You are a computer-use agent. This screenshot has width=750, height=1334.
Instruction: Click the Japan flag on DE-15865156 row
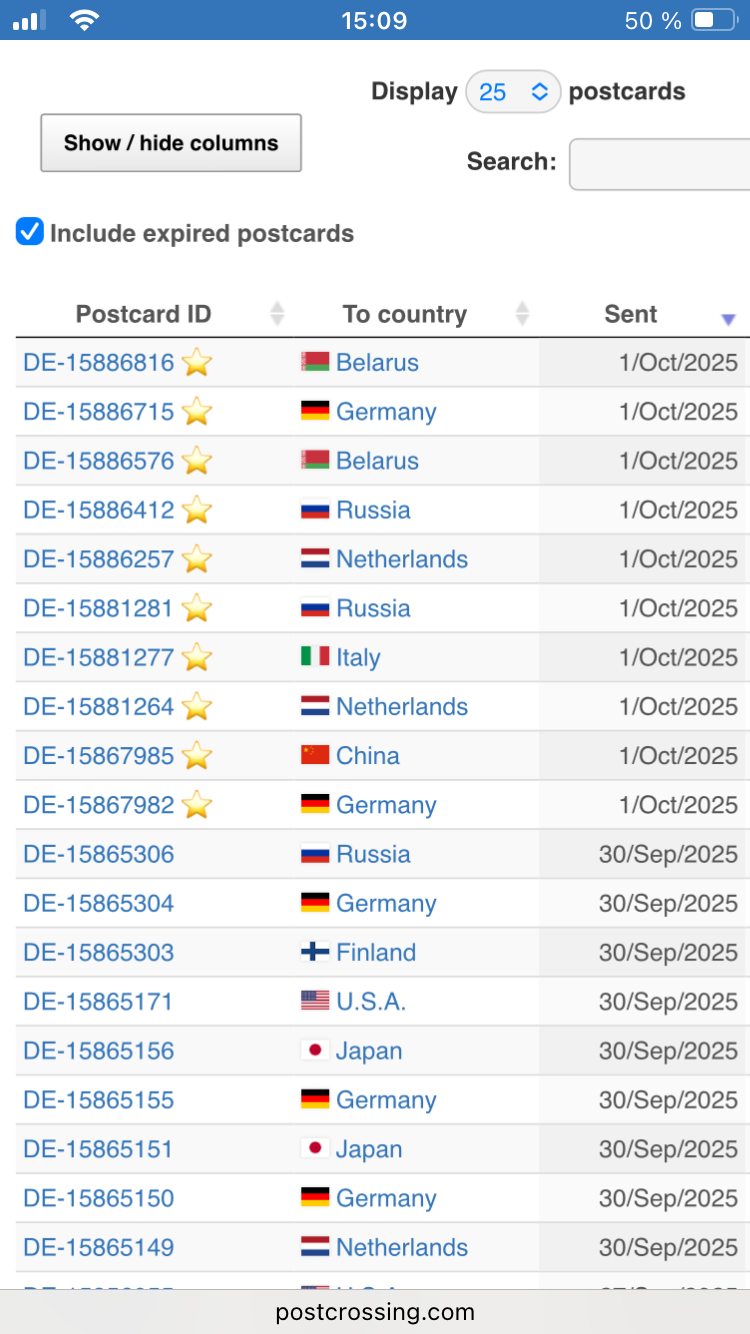(315, 1050)
